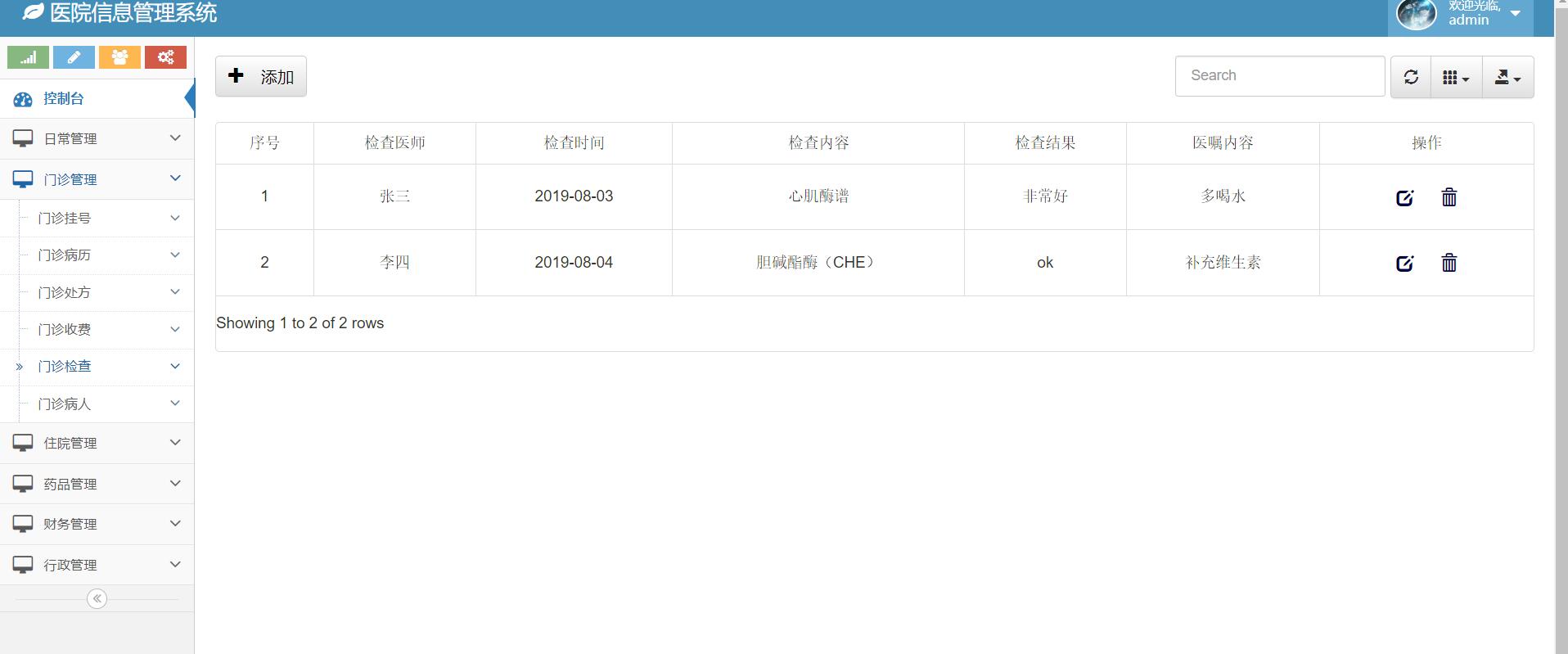Viewport: 1568px width, 654px height.
Task: Click the 添加 add button
Action: (x=261, y=76)
